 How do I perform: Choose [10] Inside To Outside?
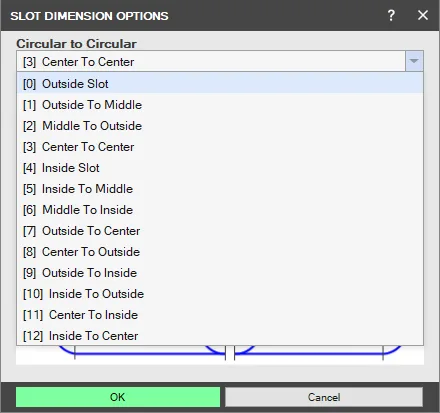[220, 294]
